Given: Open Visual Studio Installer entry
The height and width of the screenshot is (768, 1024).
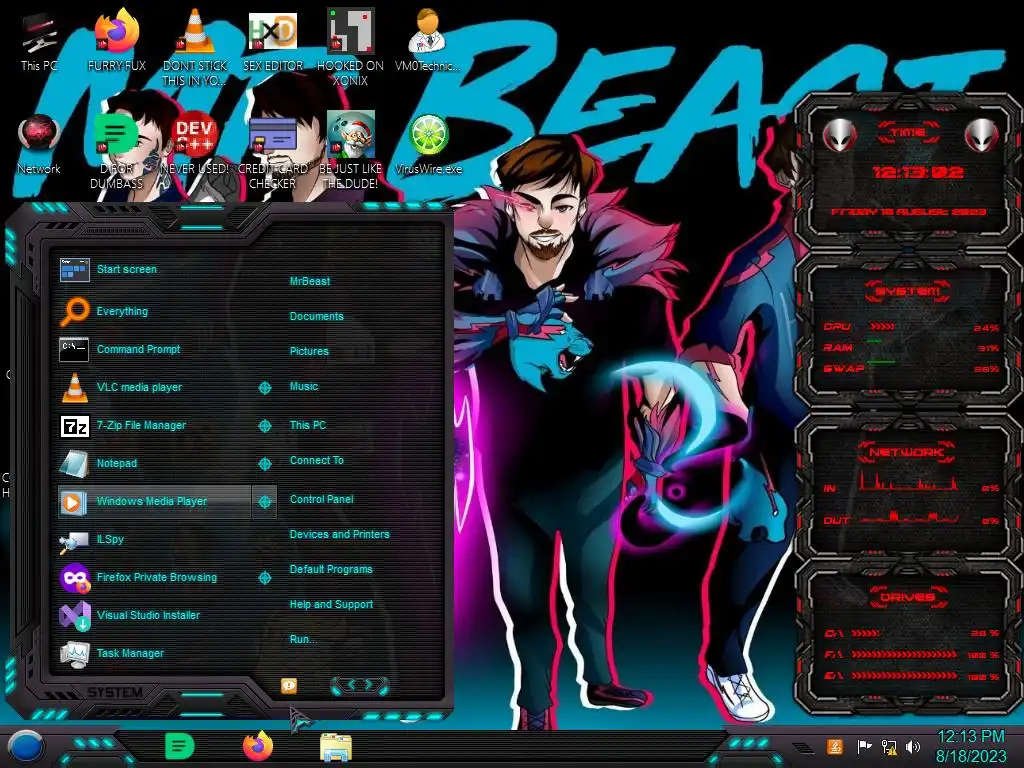Looking at the screenshot, I should pyautogui.click(x=149, y=615).
